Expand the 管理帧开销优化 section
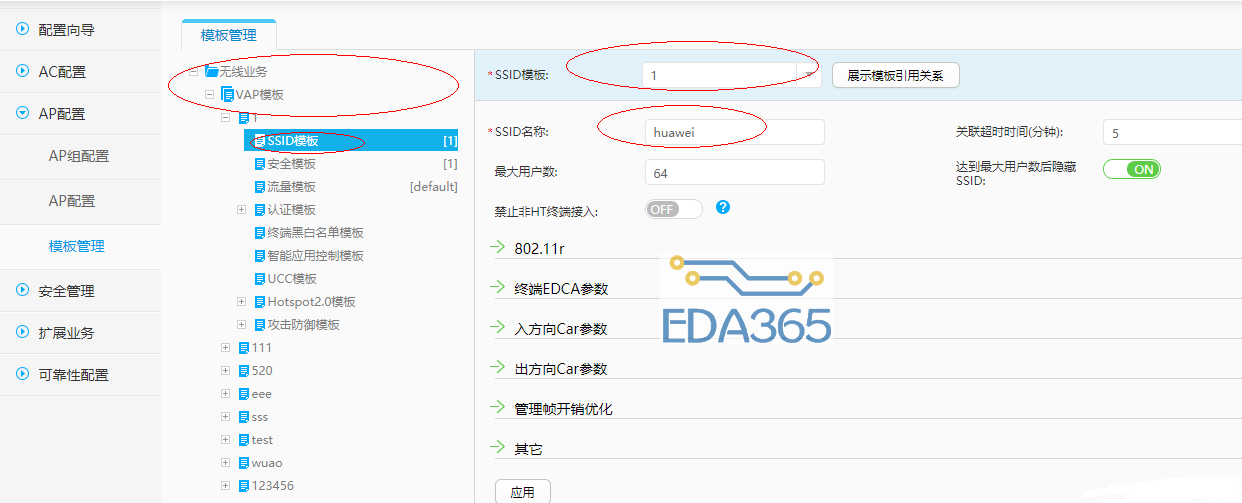This screenshot has height=503, width=1242. 497,407
